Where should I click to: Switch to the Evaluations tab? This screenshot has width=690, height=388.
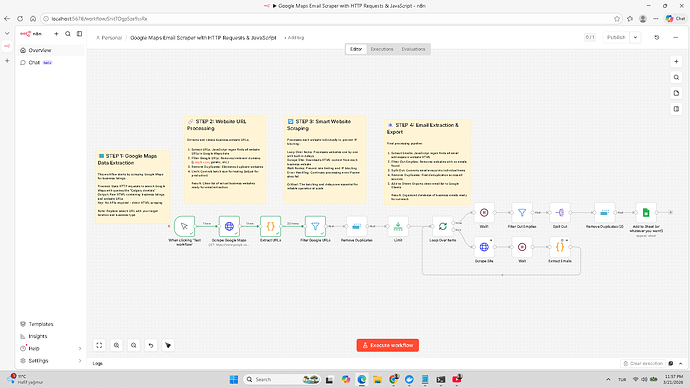[x=413, y=49]
